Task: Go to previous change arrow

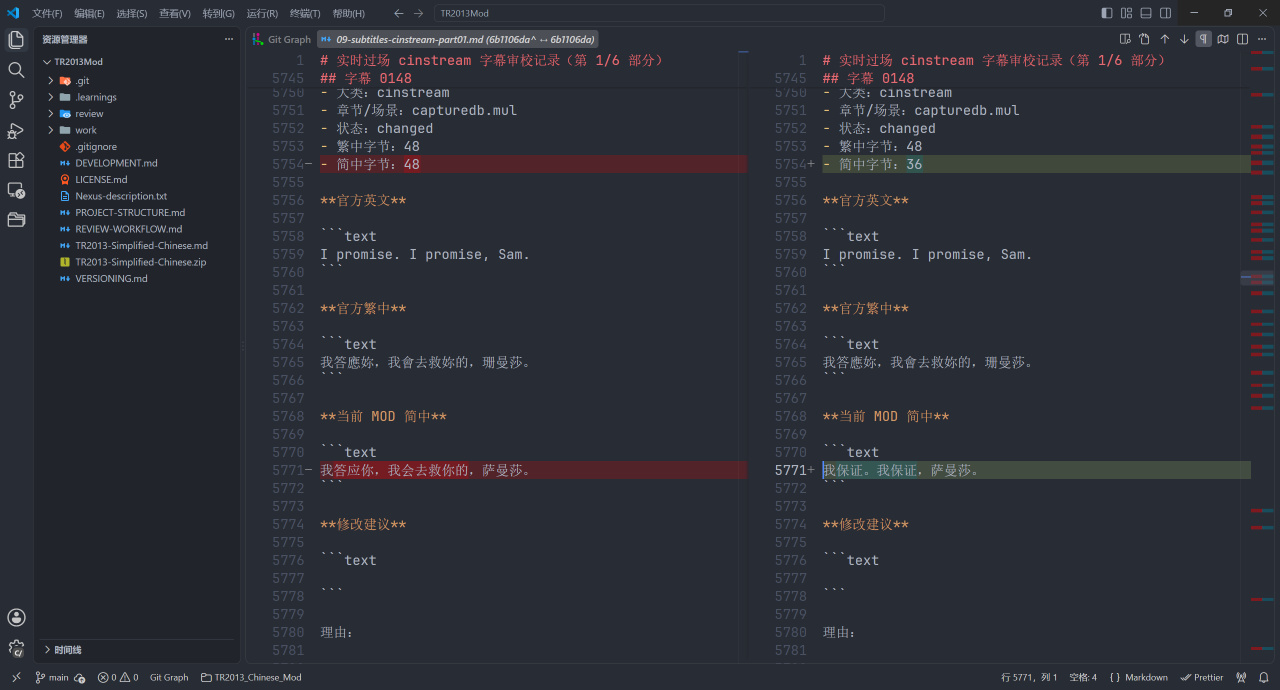Action: click(x=1164, y=39)
